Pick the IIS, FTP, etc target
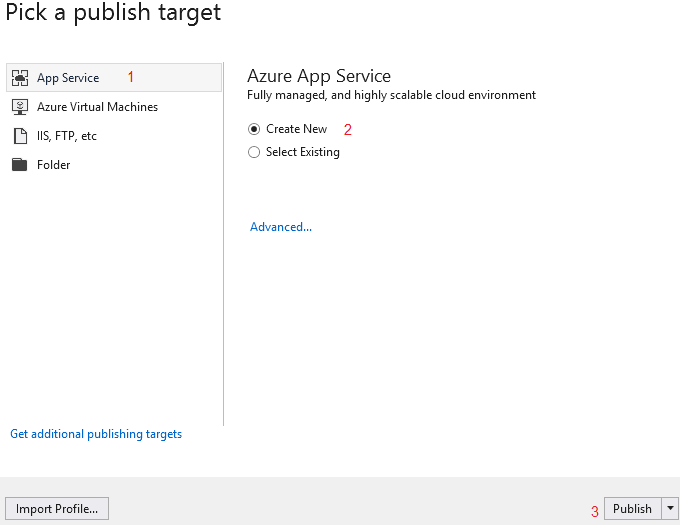The height and width of the screenshot is (525, 680). click(114, 136)
